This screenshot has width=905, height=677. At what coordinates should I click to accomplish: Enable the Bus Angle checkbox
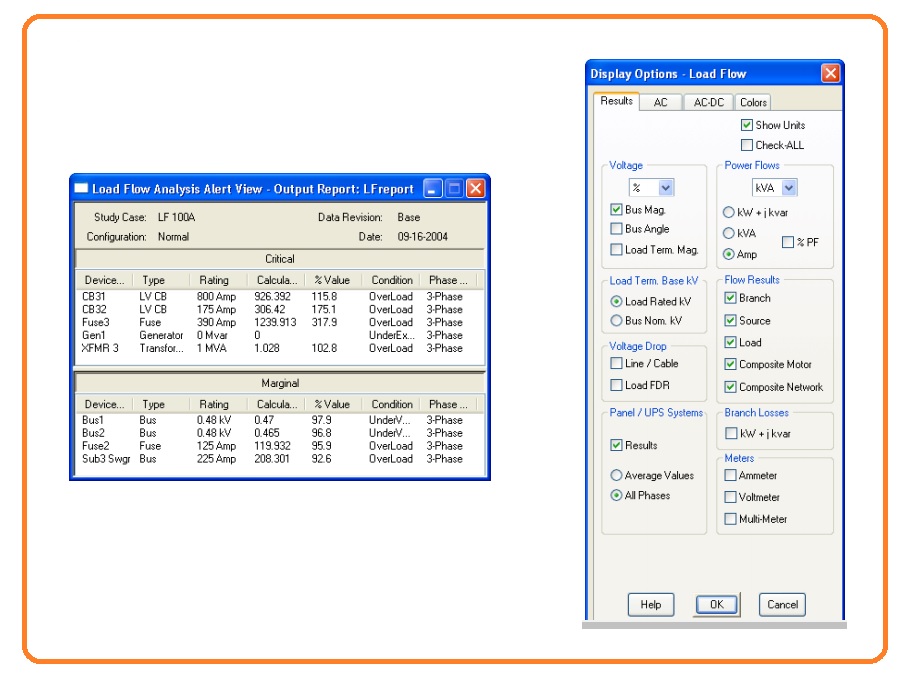[616, 229]
